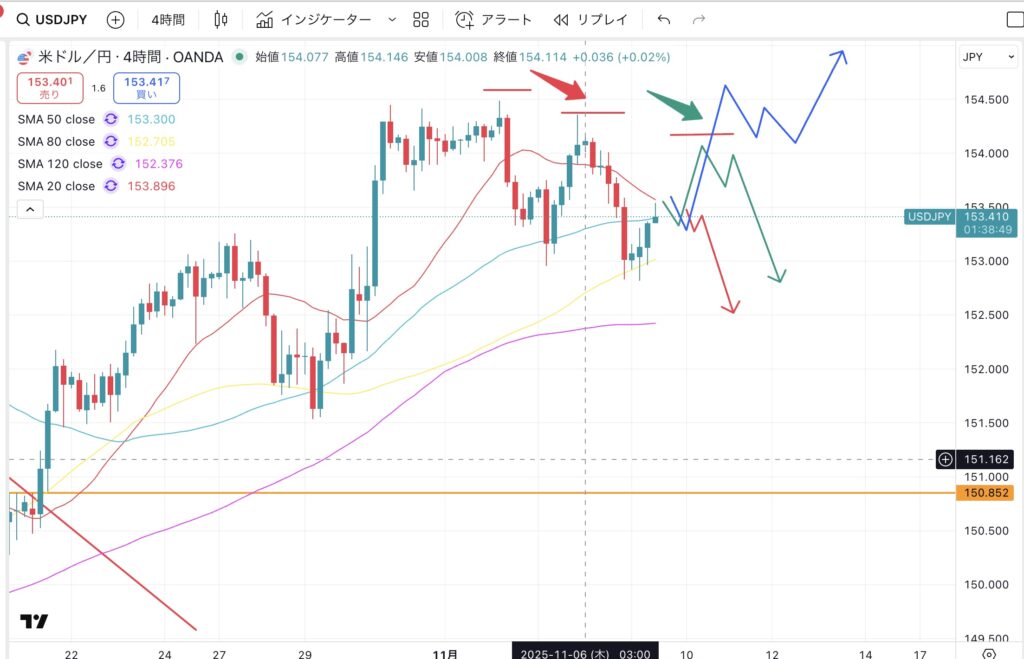
Task: Click the plus icon beside 151.162 price
Action: (945, 459)
